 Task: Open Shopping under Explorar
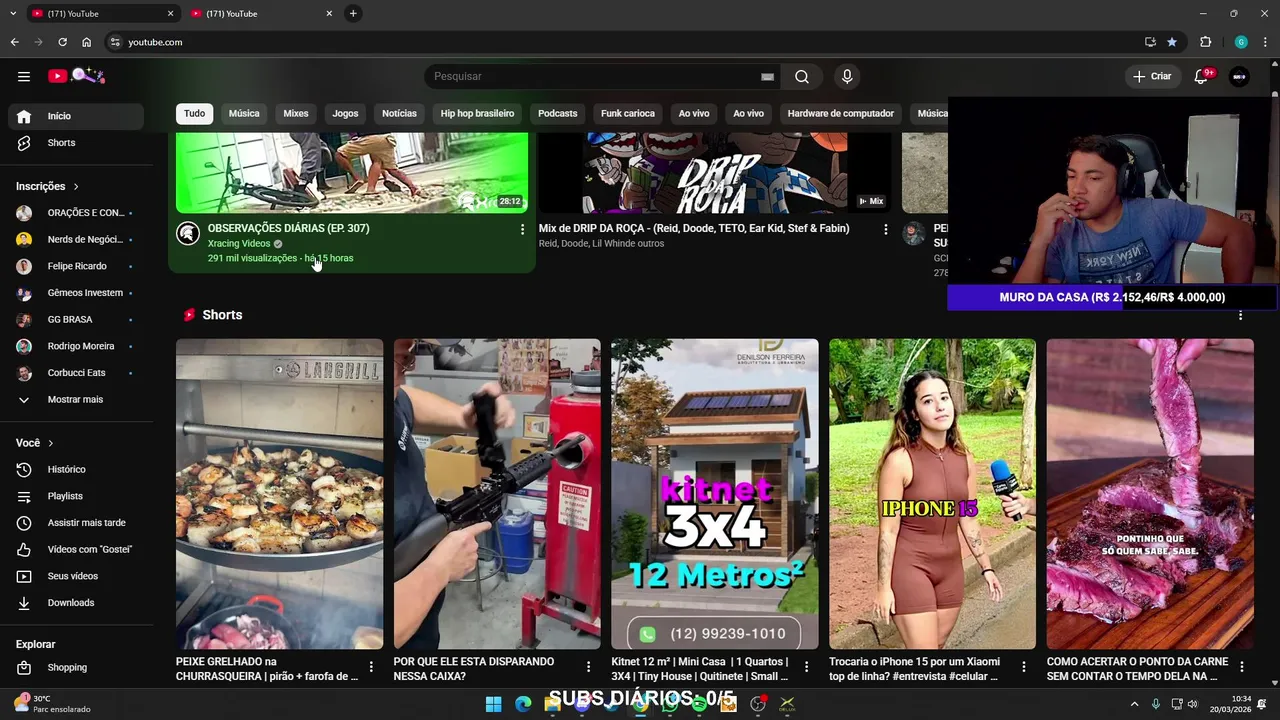tap(76, 667)
